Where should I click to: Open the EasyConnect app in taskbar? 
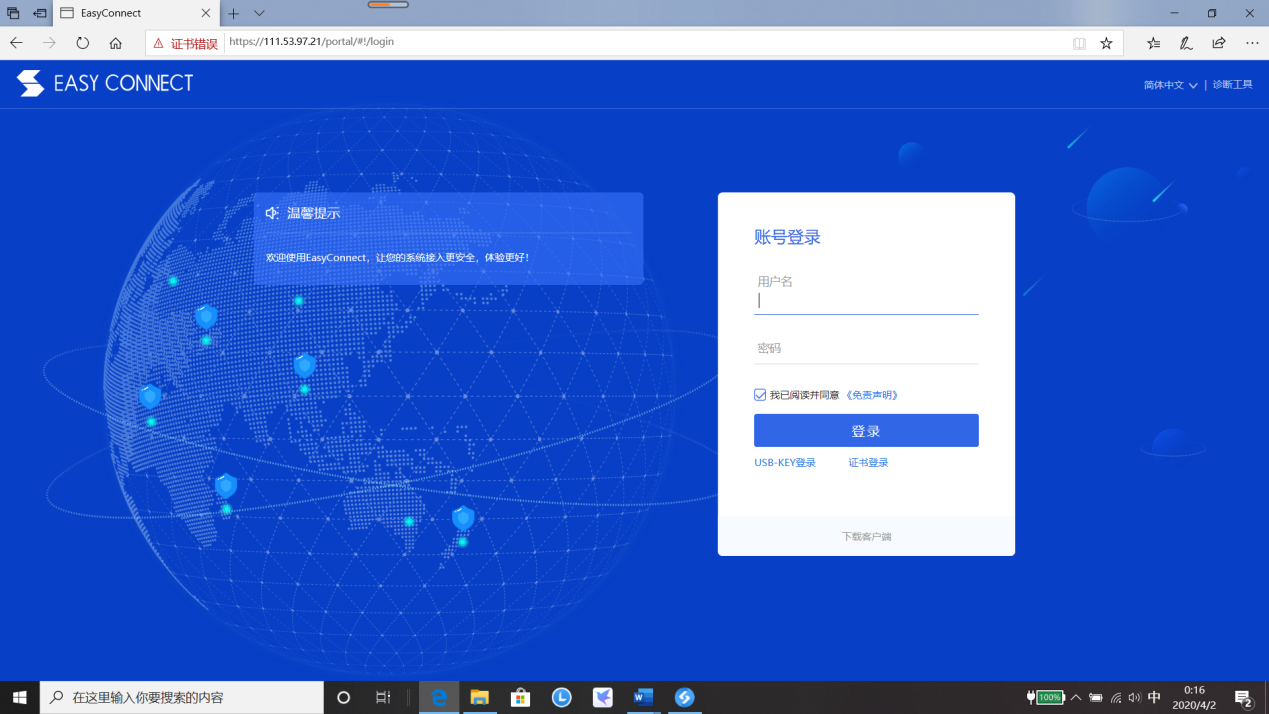tap(684, 697)
